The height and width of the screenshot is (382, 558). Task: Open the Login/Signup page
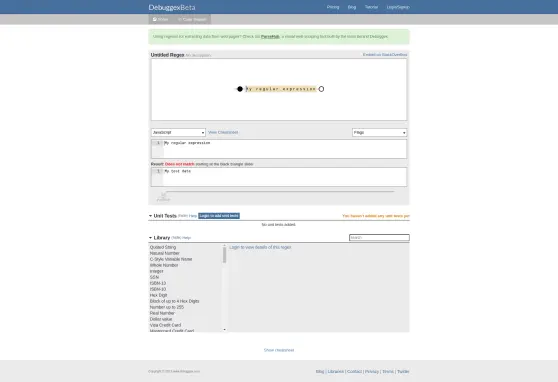coord(398,7)
